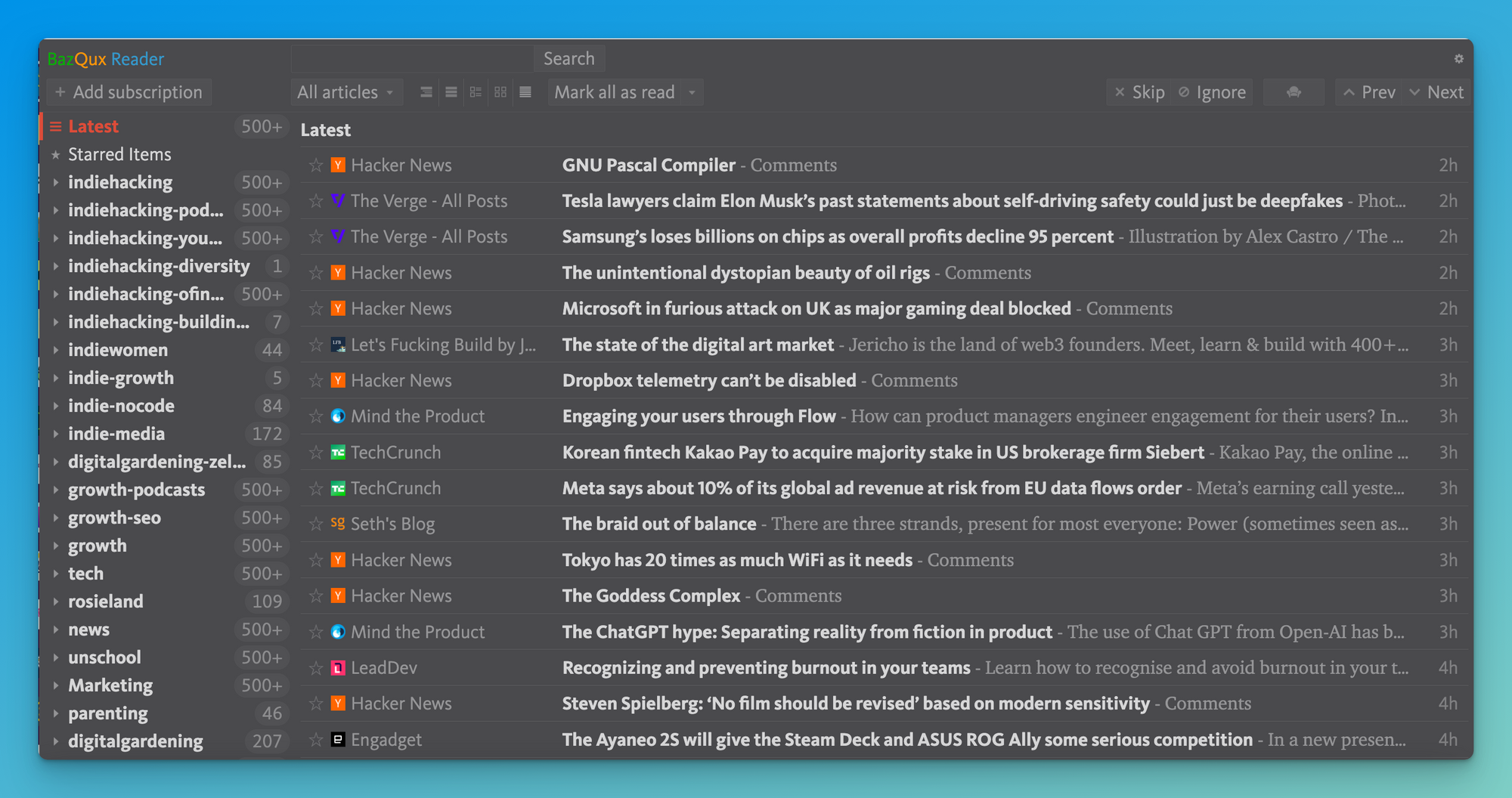This screenshot has height=798, width=1512.
Task: Expand the indiehacking folder
Action: (56, 182)
